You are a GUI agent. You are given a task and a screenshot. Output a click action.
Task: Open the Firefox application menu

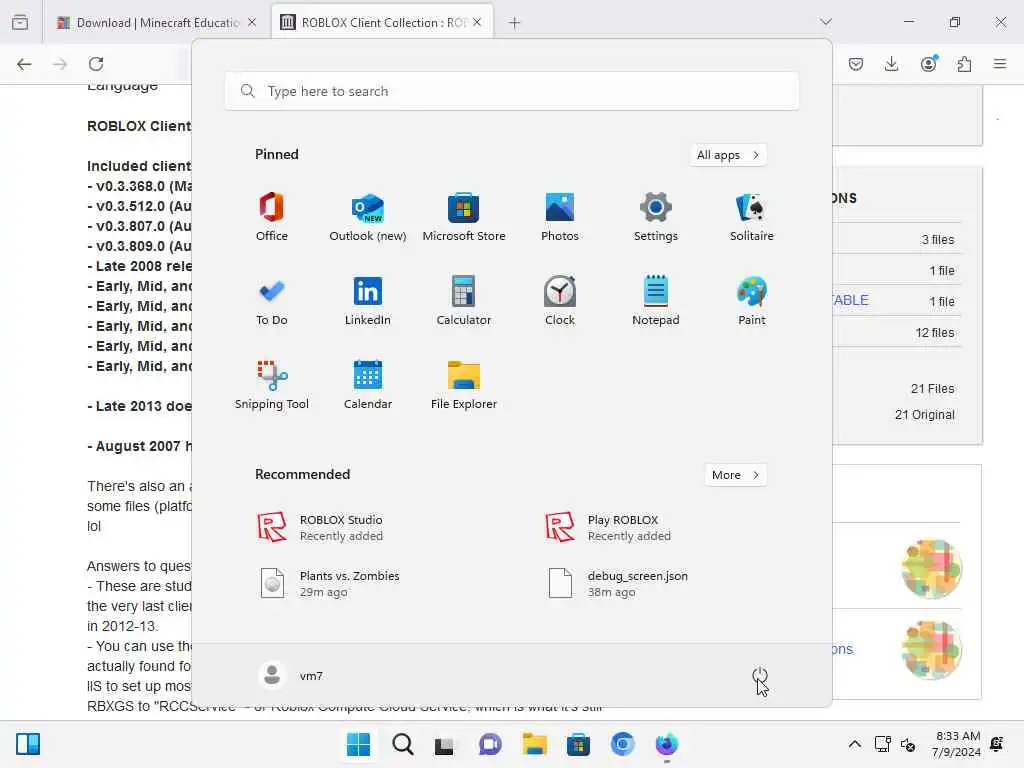[x=1000, y=64]
